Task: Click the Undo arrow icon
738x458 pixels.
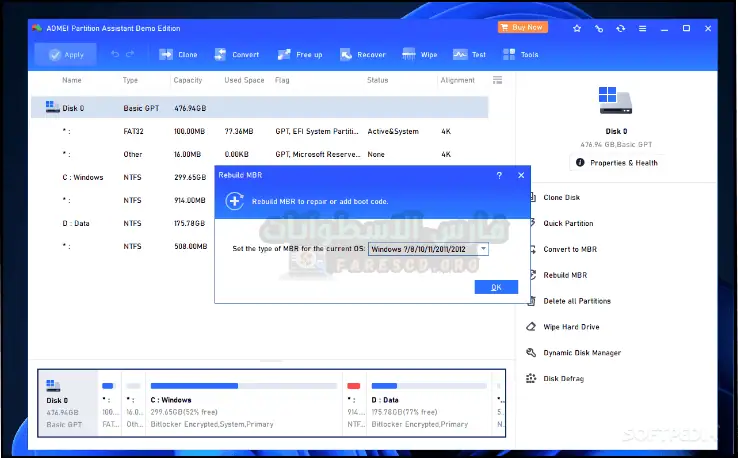Action: [115, 55]
